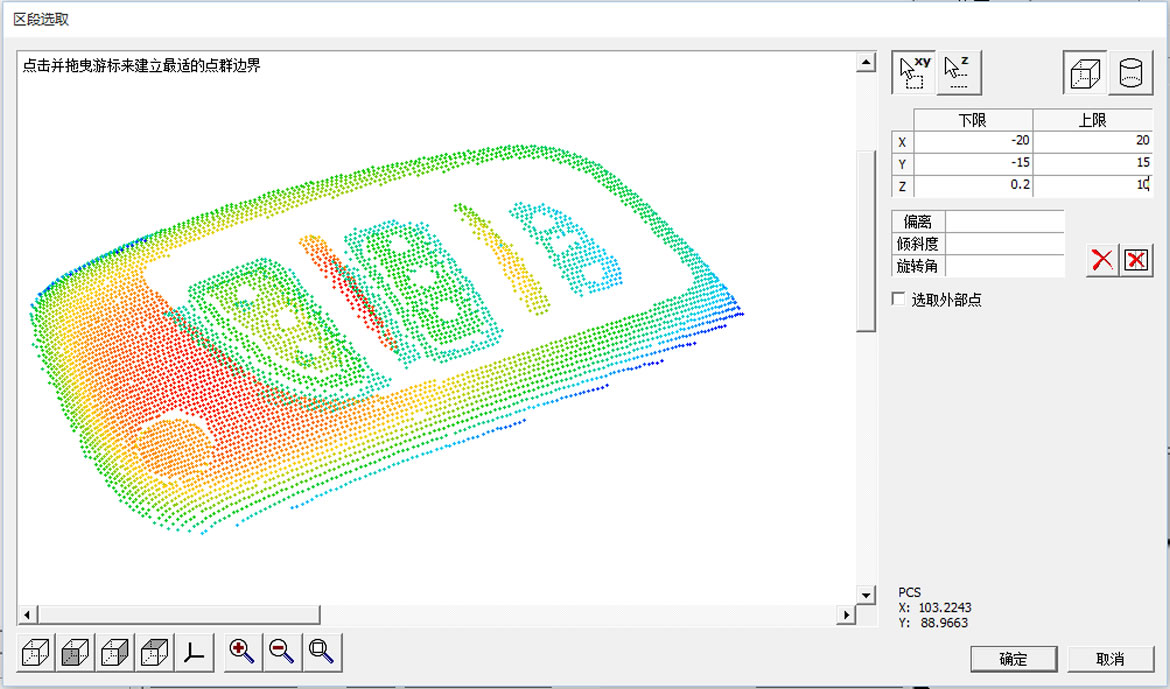Enable the 选取外部点 checkbox
Image resolution: width=1170 pixels, height=689 pixels.
[898, 299]
